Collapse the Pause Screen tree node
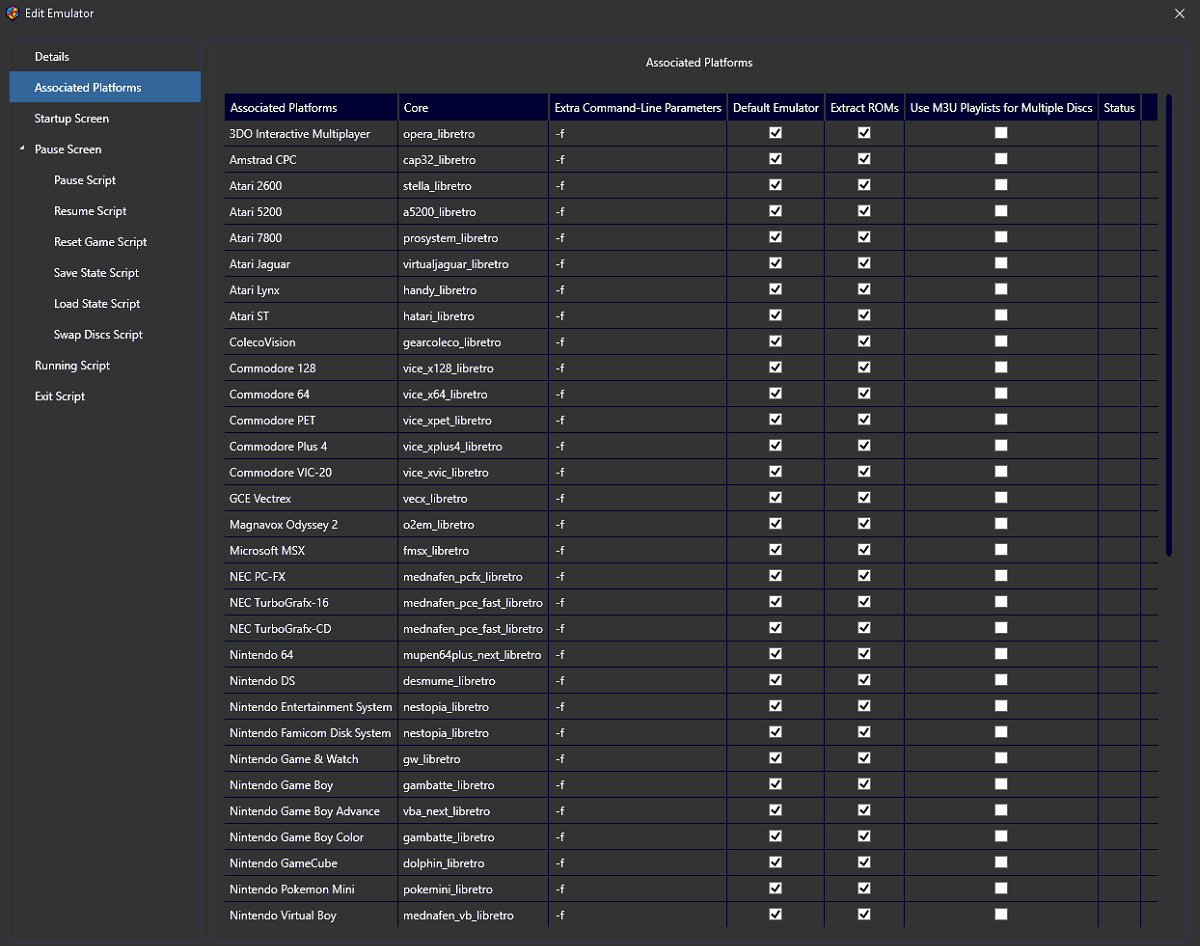 pyautogui.click(x=22, y=149)
